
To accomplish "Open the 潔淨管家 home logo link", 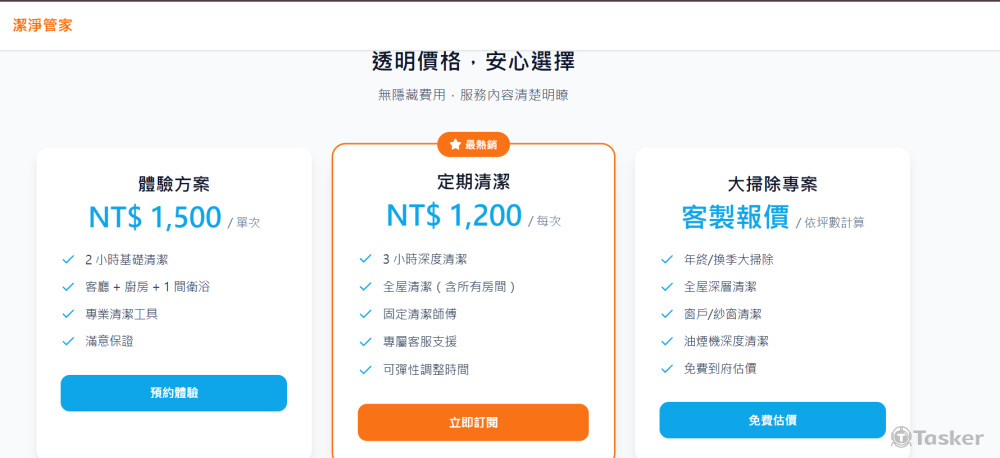I will point(42,25).
